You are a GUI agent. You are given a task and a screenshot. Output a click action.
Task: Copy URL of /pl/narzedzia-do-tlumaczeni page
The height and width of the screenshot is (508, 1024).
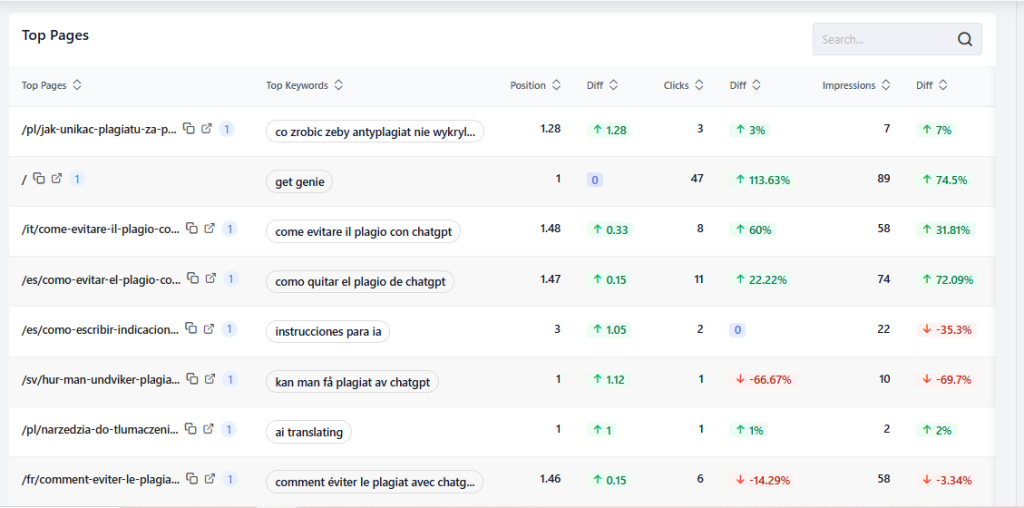[191, 429]
